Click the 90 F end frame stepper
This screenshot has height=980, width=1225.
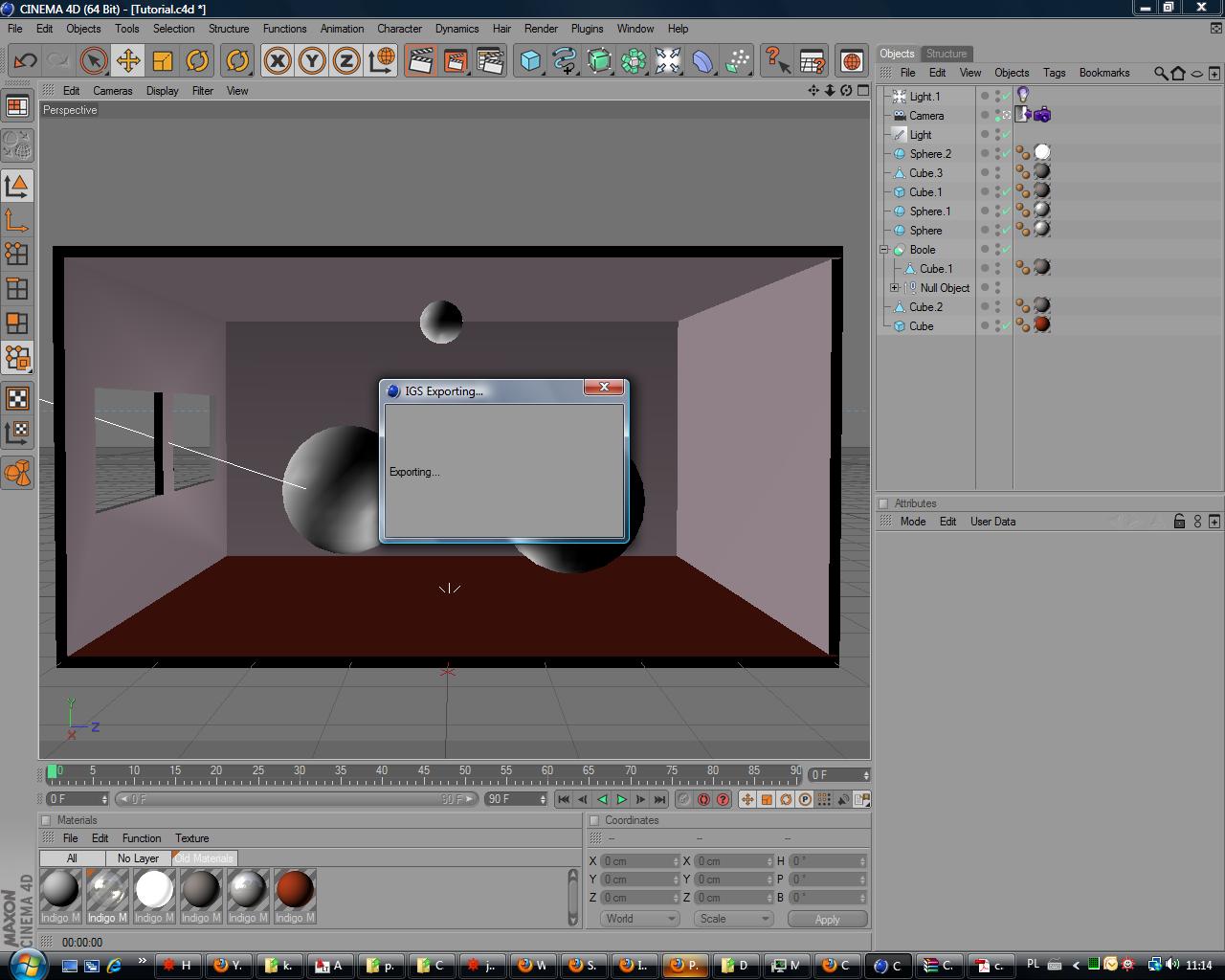(543, 799)
